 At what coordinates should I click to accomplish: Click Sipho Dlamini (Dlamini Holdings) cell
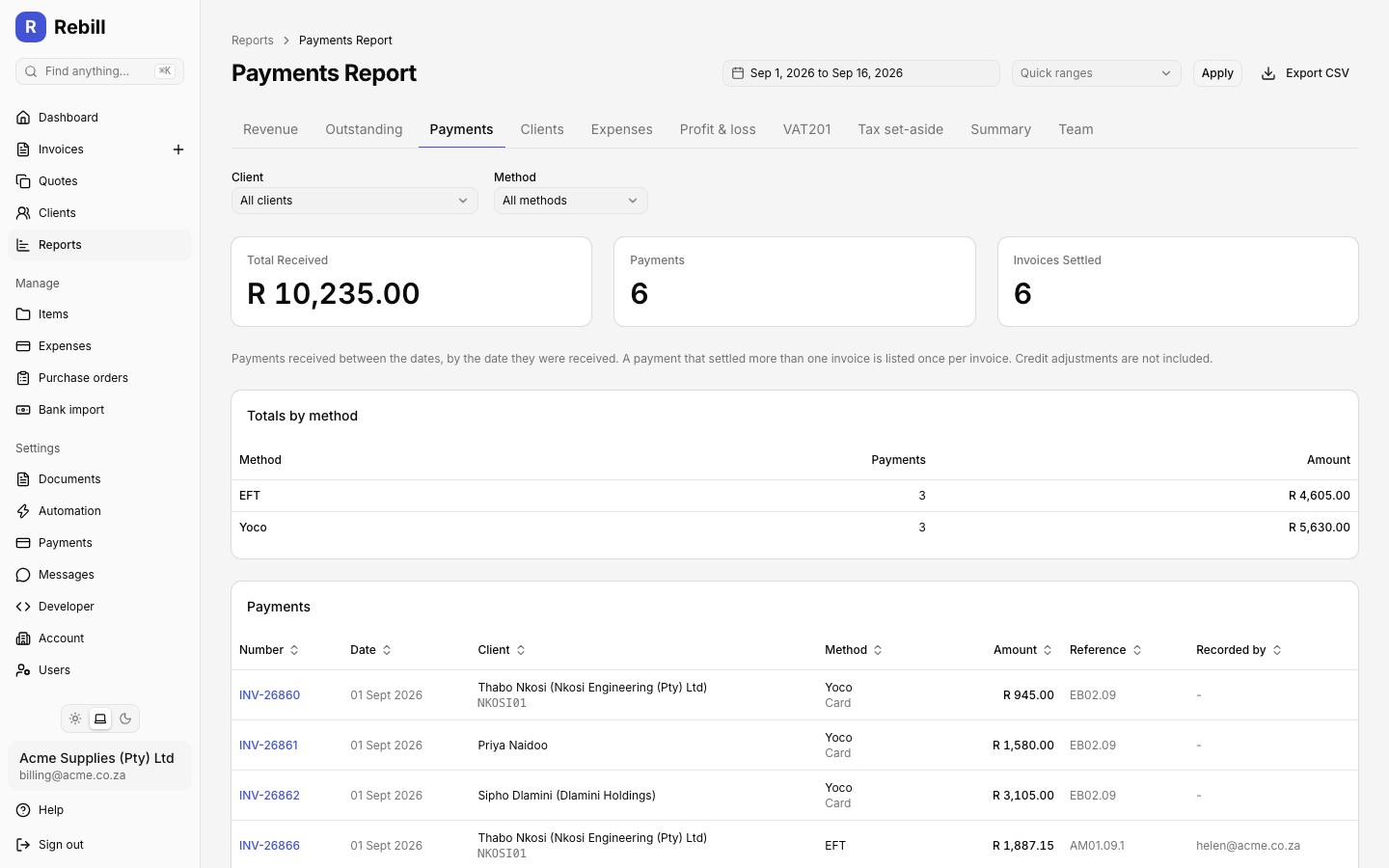(x=566, y=796)
